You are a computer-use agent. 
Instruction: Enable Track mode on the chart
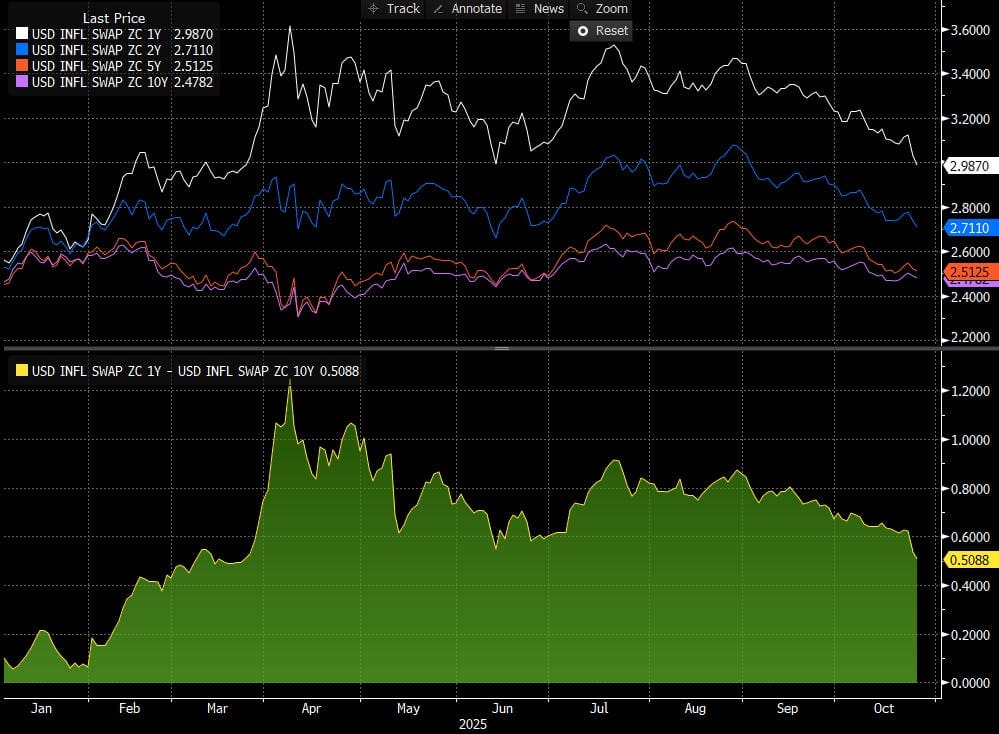click(x=402, y=8)
